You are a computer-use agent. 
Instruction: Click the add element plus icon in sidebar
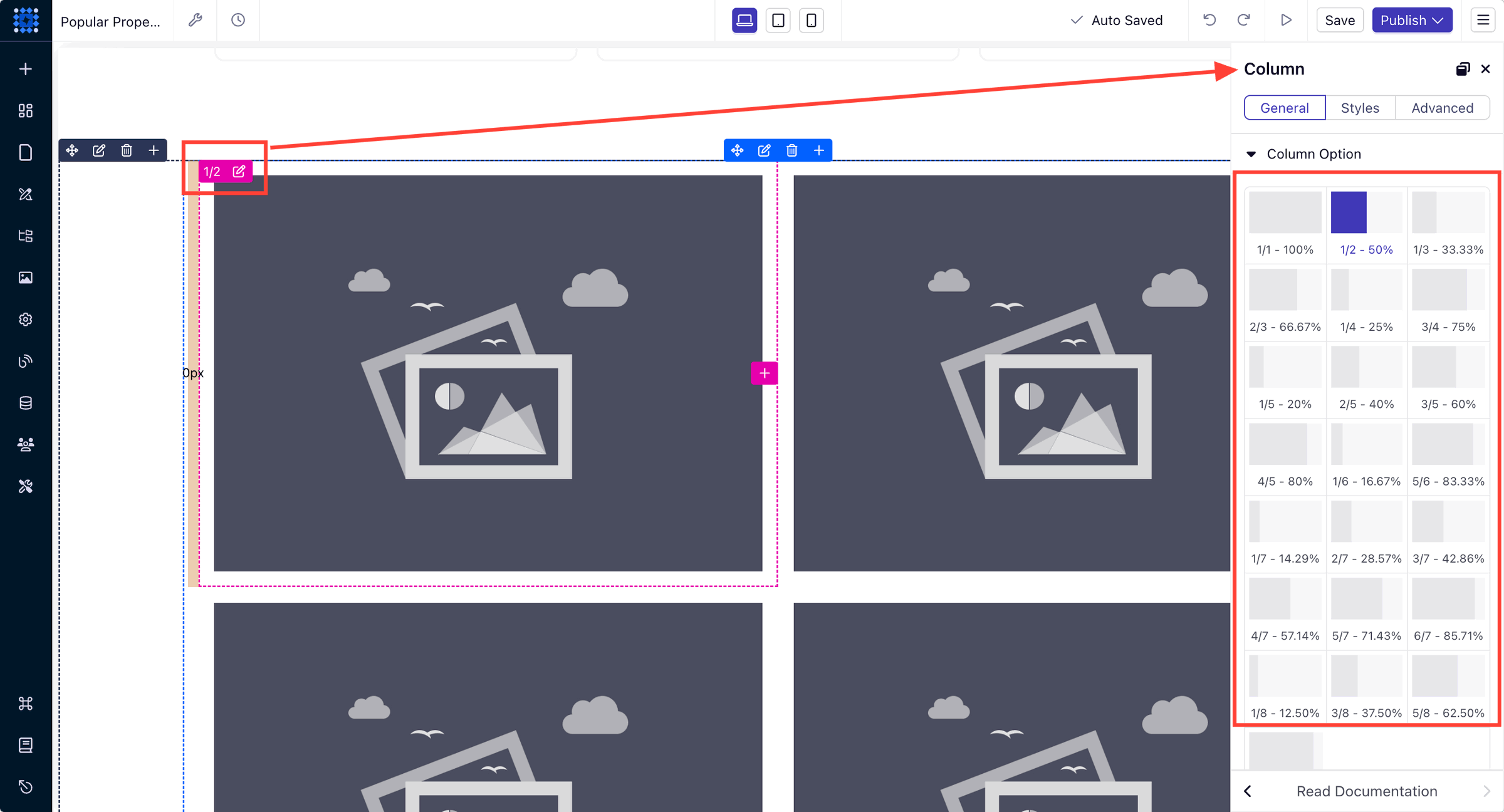pos(26,69)
